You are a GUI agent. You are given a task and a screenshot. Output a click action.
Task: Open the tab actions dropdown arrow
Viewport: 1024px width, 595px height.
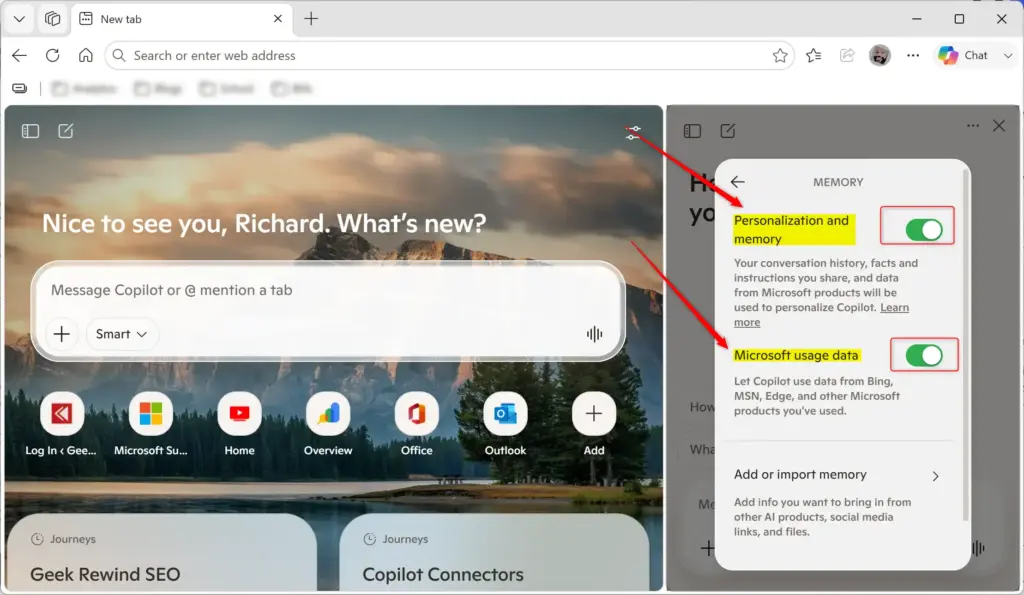pos(19,19)
